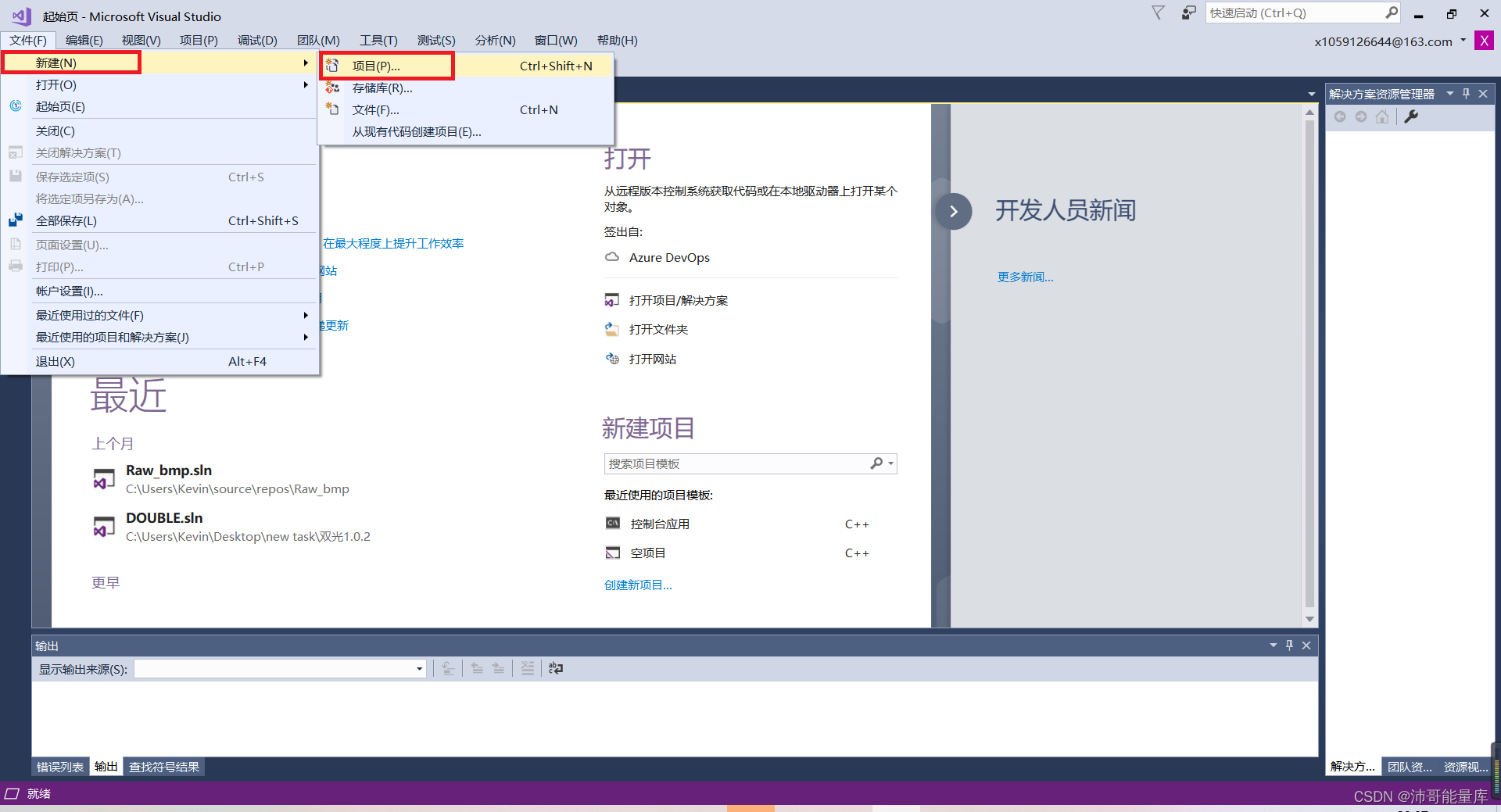This screenshot has height=812, width=1501.
Task: Click the notifications filter flag icon
Action: [x=1159, y=13]
